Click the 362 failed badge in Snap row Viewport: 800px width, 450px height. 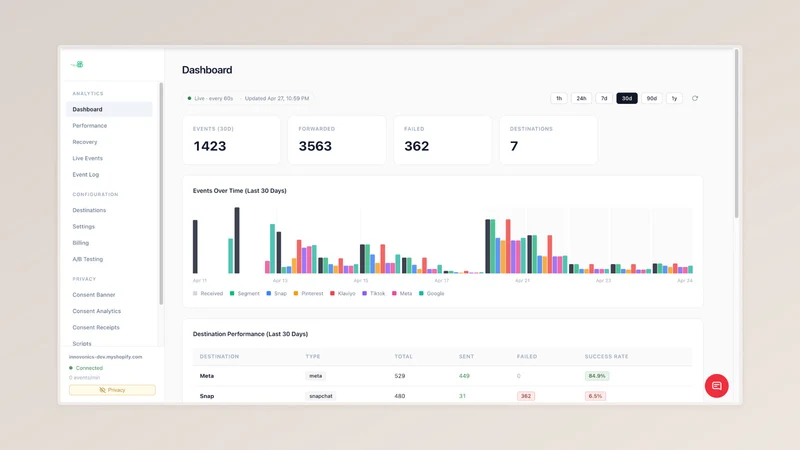pos(526,396)
